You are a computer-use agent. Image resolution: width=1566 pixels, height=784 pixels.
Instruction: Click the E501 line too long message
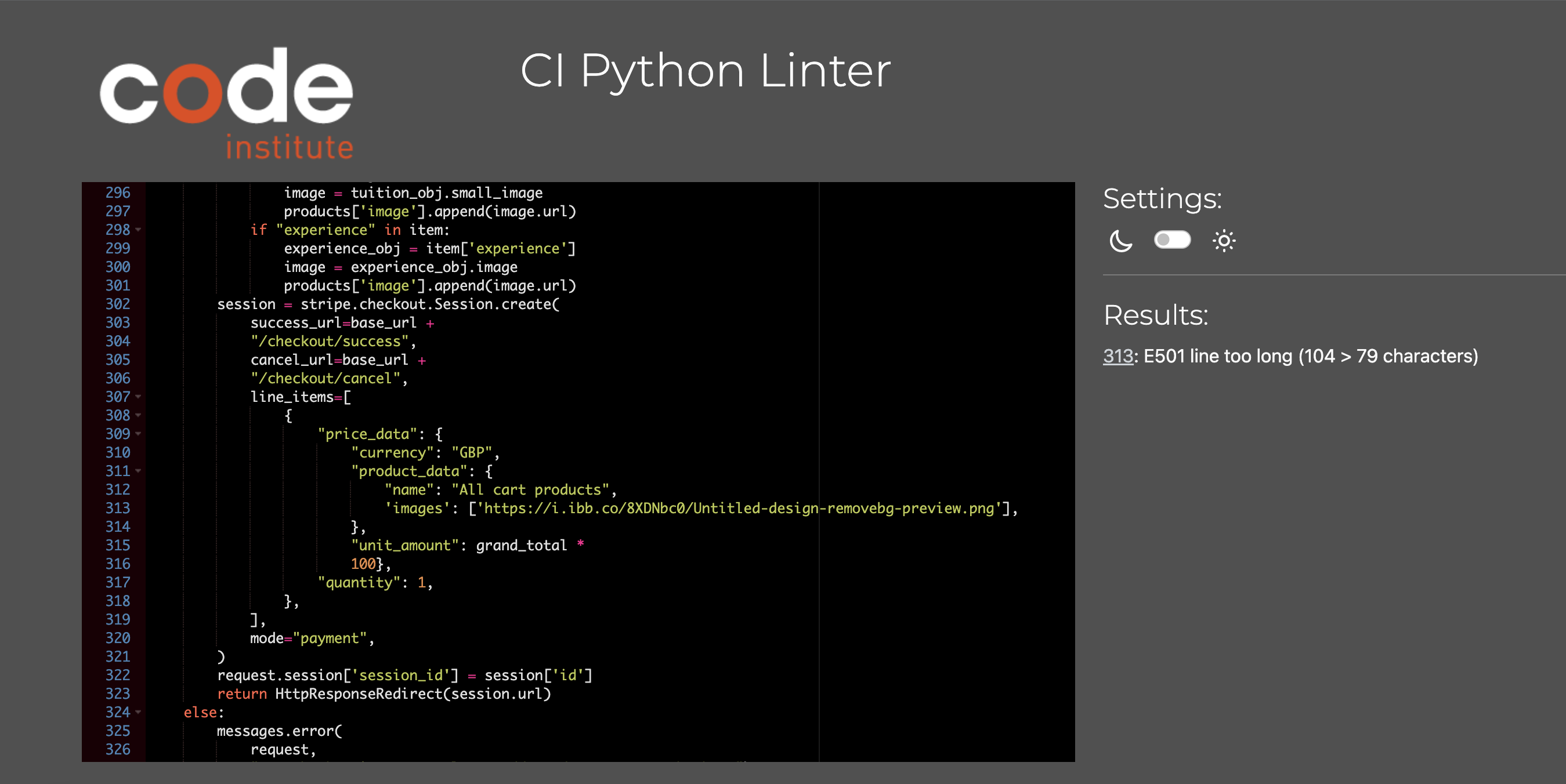click(1311, 356)
